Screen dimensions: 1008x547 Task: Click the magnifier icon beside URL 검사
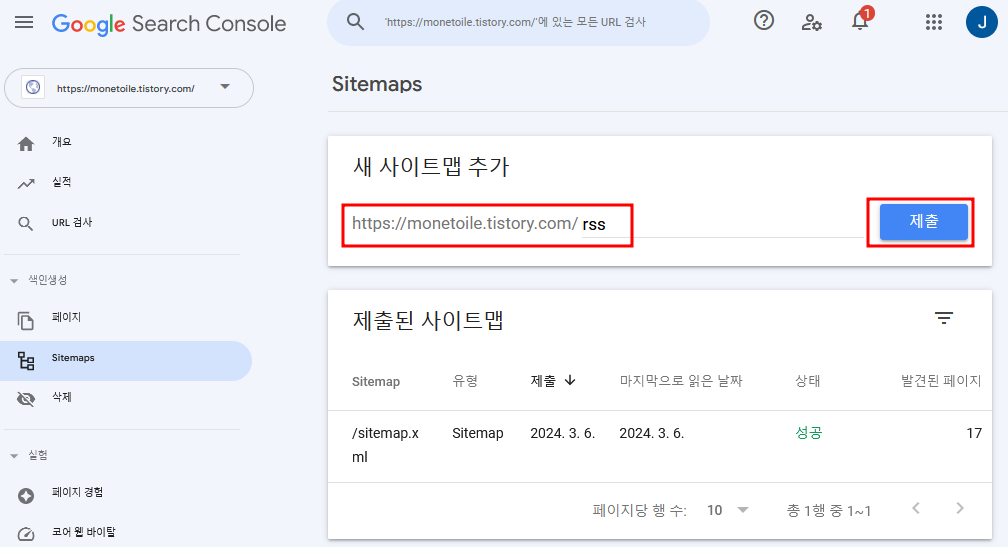[x=26, y=224]
